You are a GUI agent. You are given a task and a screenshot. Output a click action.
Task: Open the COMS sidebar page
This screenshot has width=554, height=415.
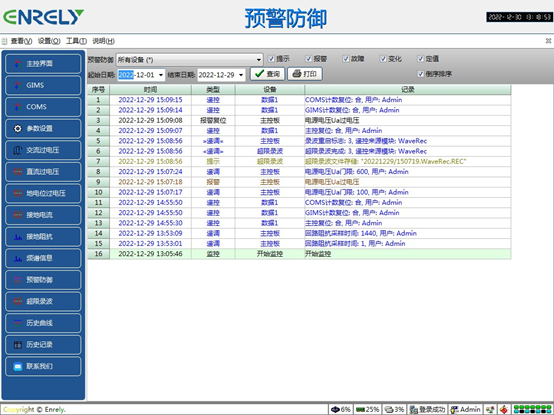click(43, 107)
